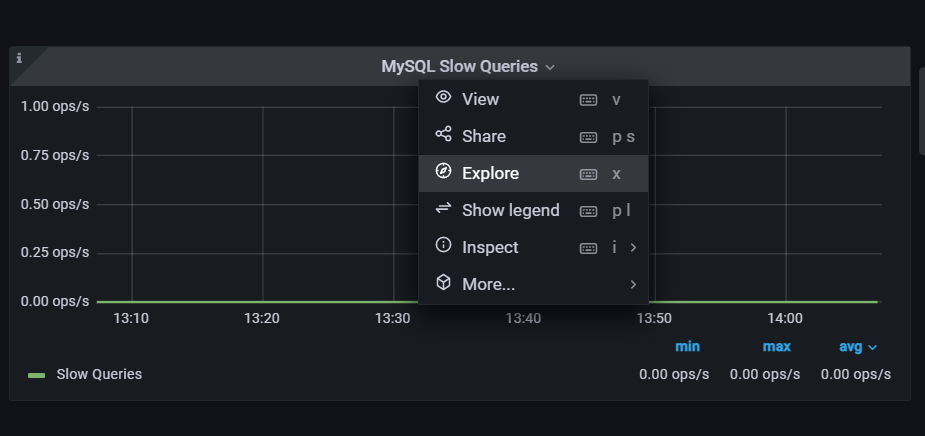Select the Share menu entry
This screenshot has height=436, width=925.
pyautogui.click(x=533, y=136)
